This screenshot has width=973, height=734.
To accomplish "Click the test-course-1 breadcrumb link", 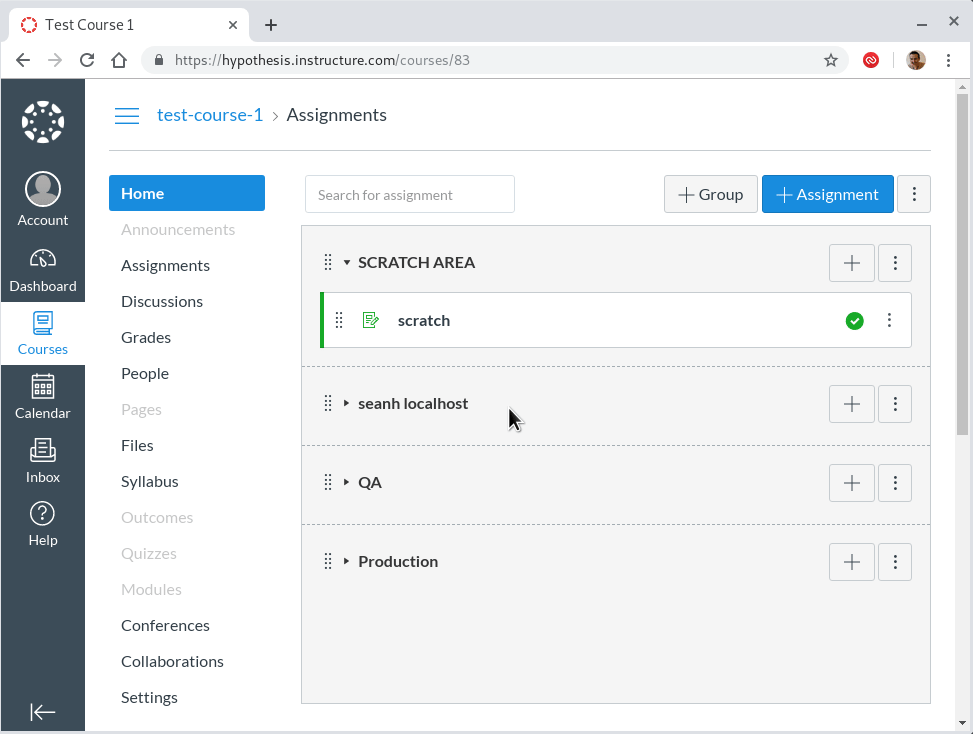I will (x=210, y=116).
